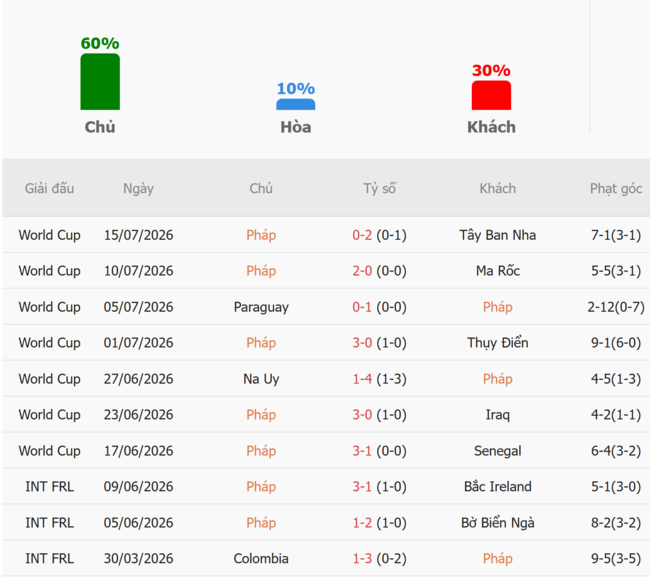Click the Iraq team name

tap(497, 415)
